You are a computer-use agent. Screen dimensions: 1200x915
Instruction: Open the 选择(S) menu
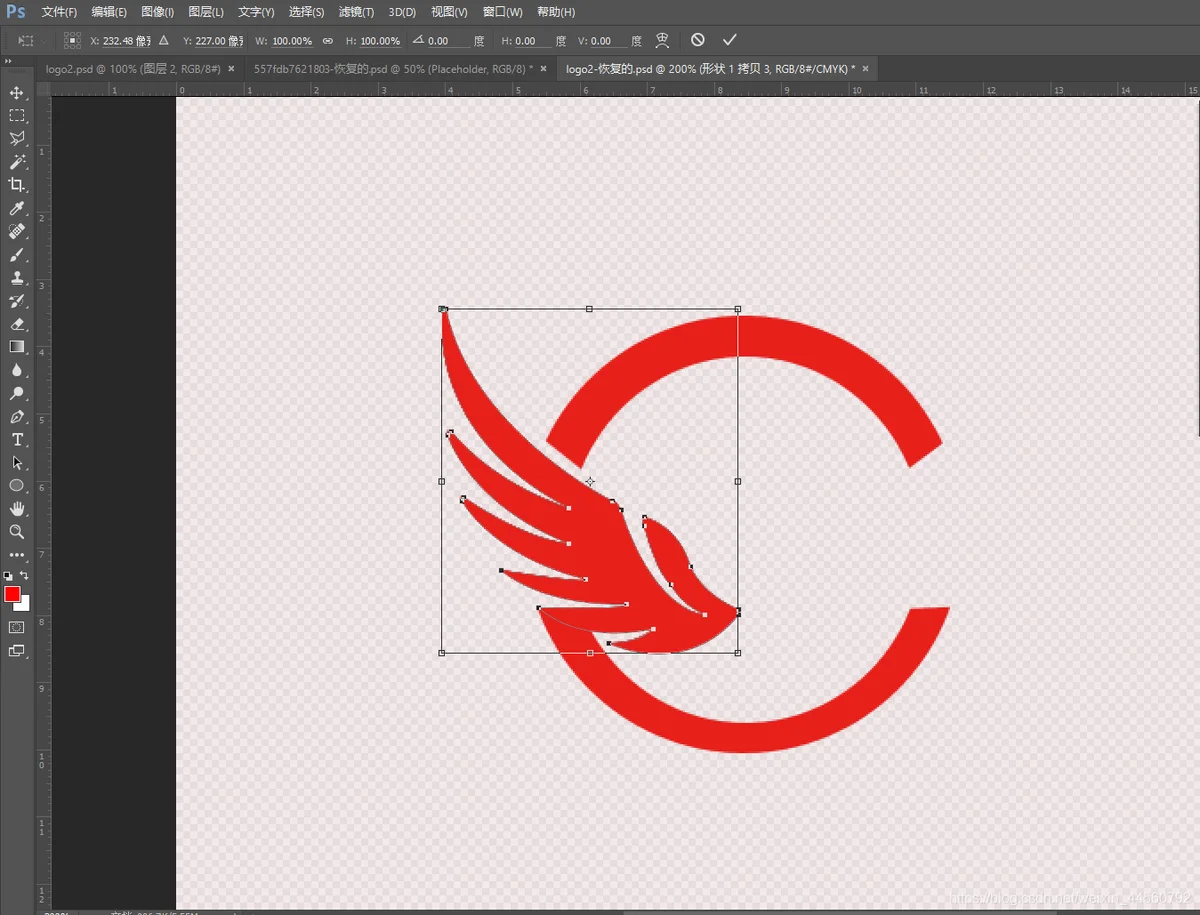click(306, 12)
